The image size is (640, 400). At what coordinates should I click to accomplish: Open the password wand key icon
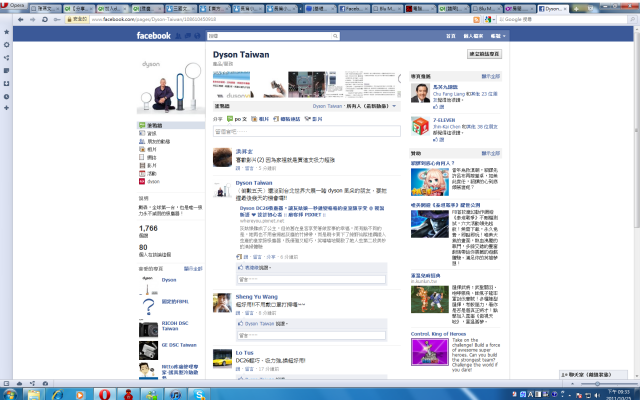pyautogui.click(x=57, y=19)
